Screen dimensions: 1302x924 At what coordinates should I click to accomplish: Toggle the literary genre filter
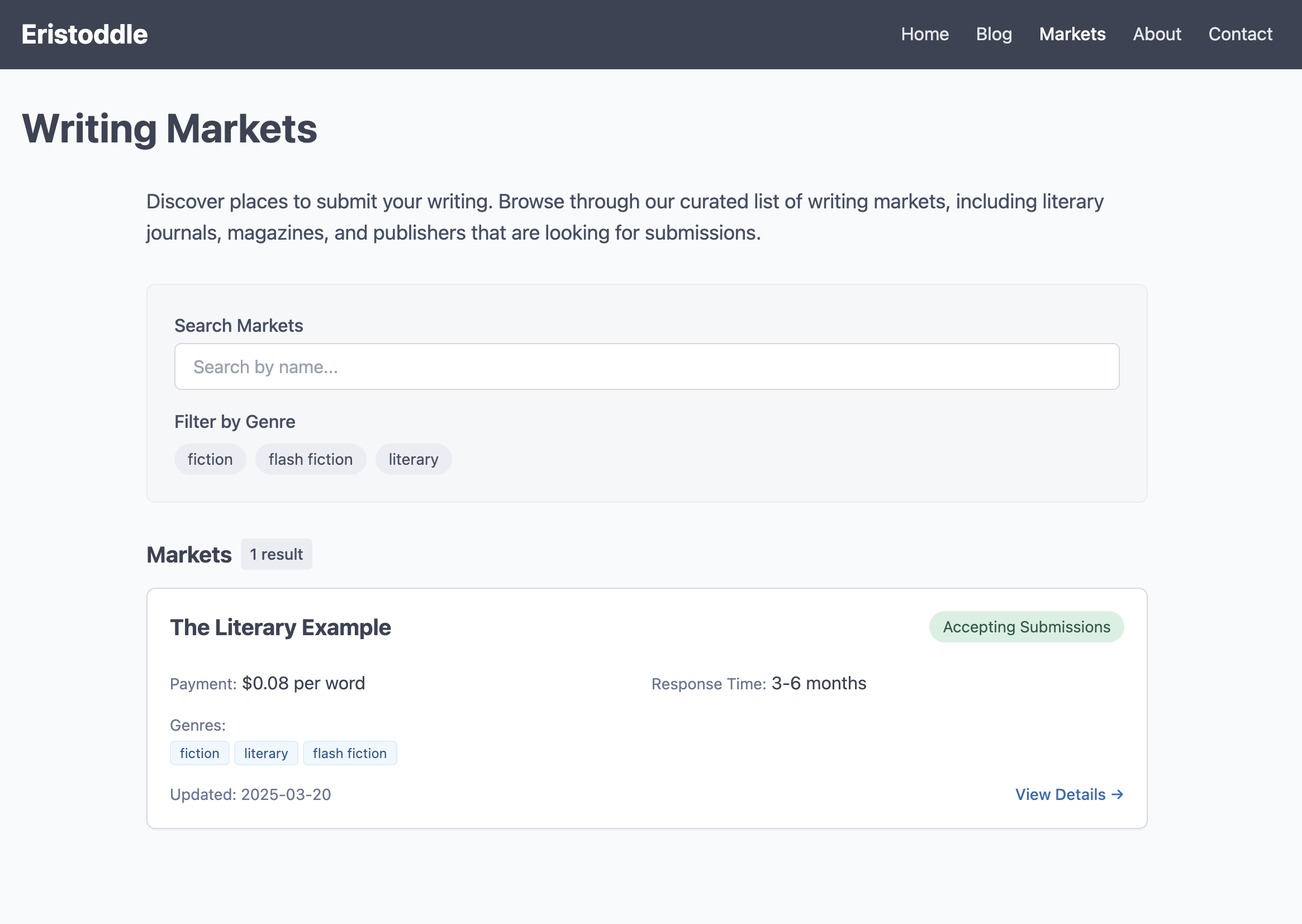point(413,459)
